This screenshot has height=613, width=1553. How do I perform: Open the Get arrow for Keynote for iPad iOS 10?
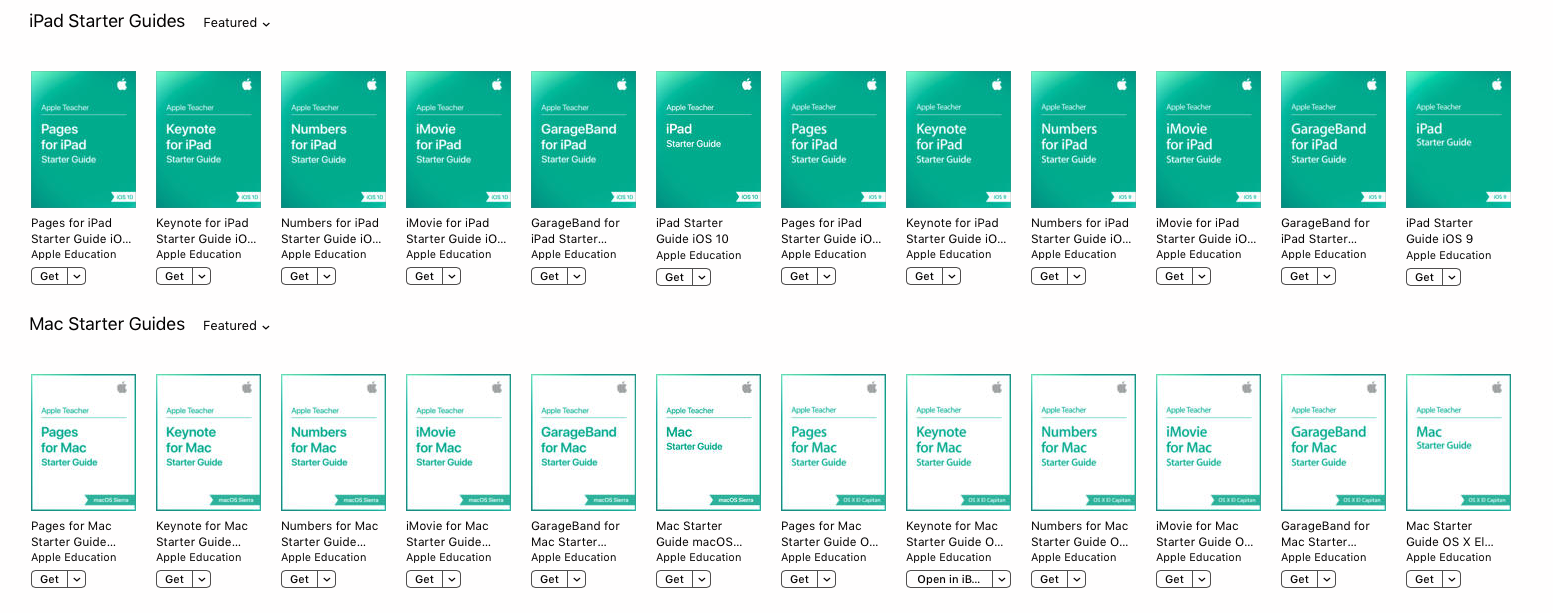[x=202, y=276]
